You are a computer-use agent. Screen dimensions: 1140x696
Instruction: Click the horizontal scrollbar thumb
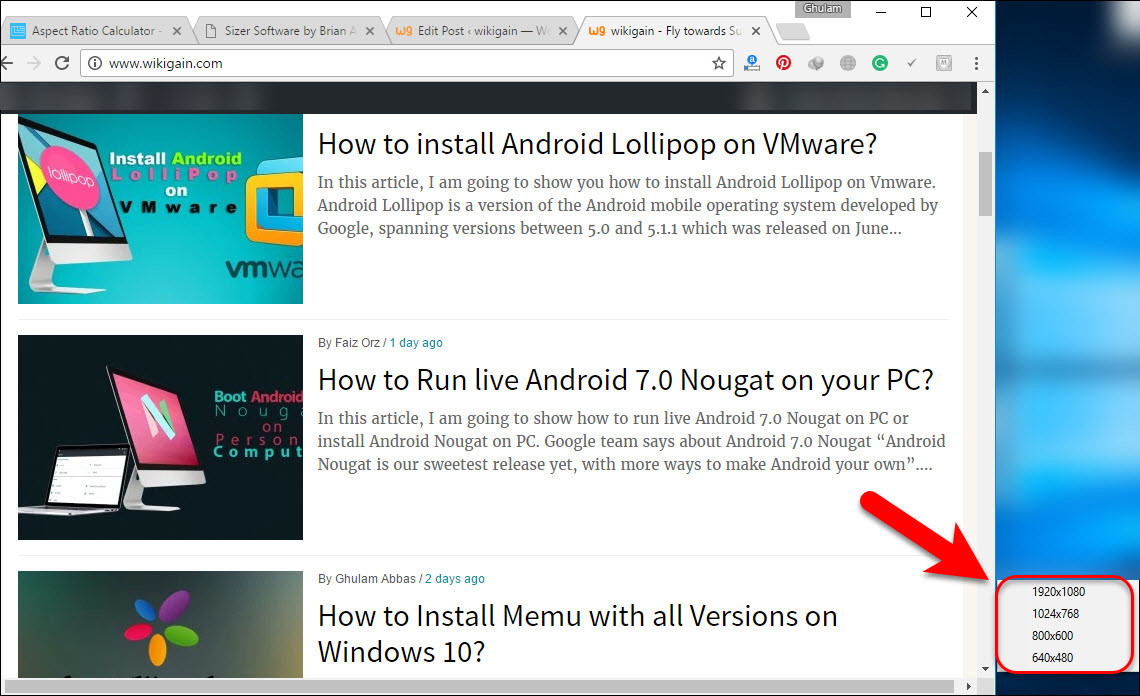click(x=479, y=686)
